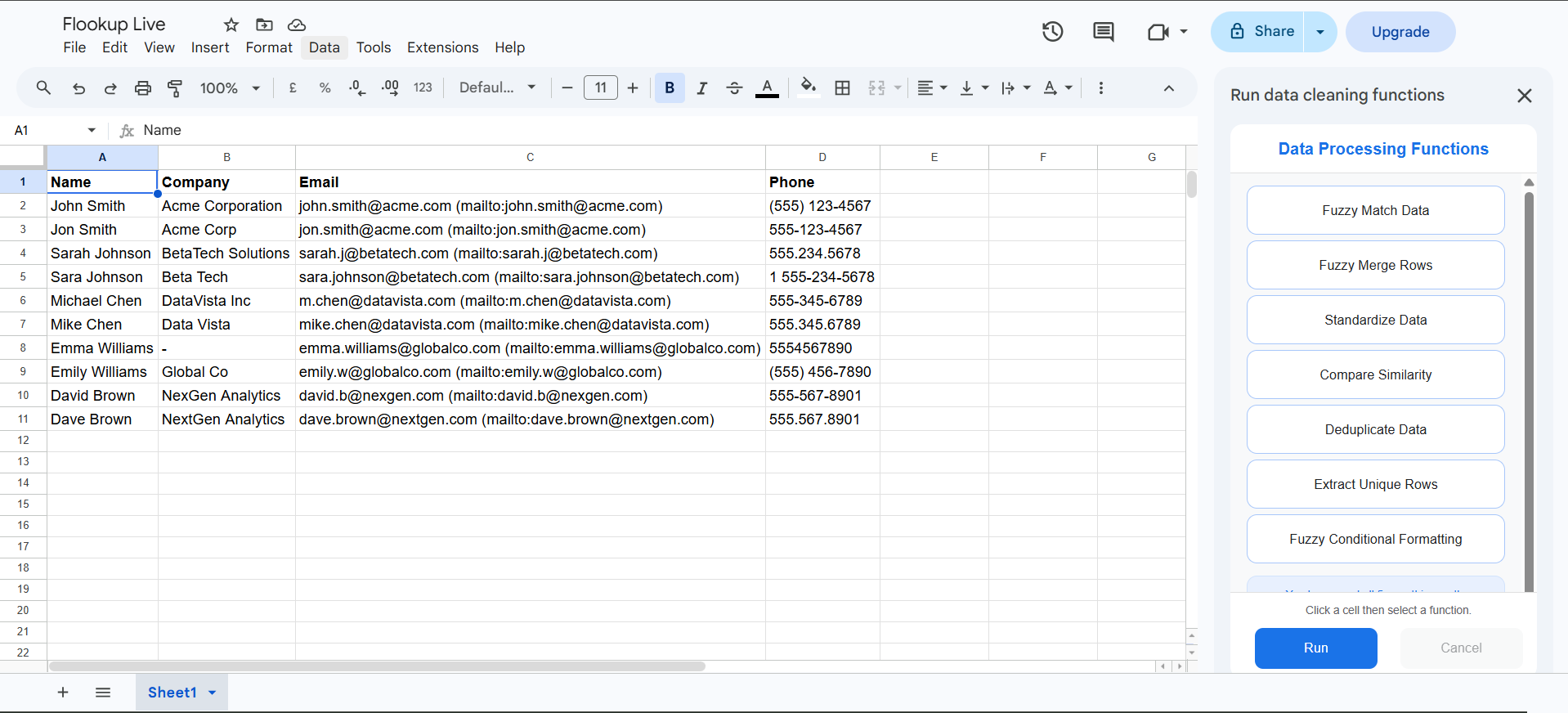This screenshot has width=1568, height=713.
Task: Expand the Name box dropdown
Action: pyautogui.click(x=92, y=130)
